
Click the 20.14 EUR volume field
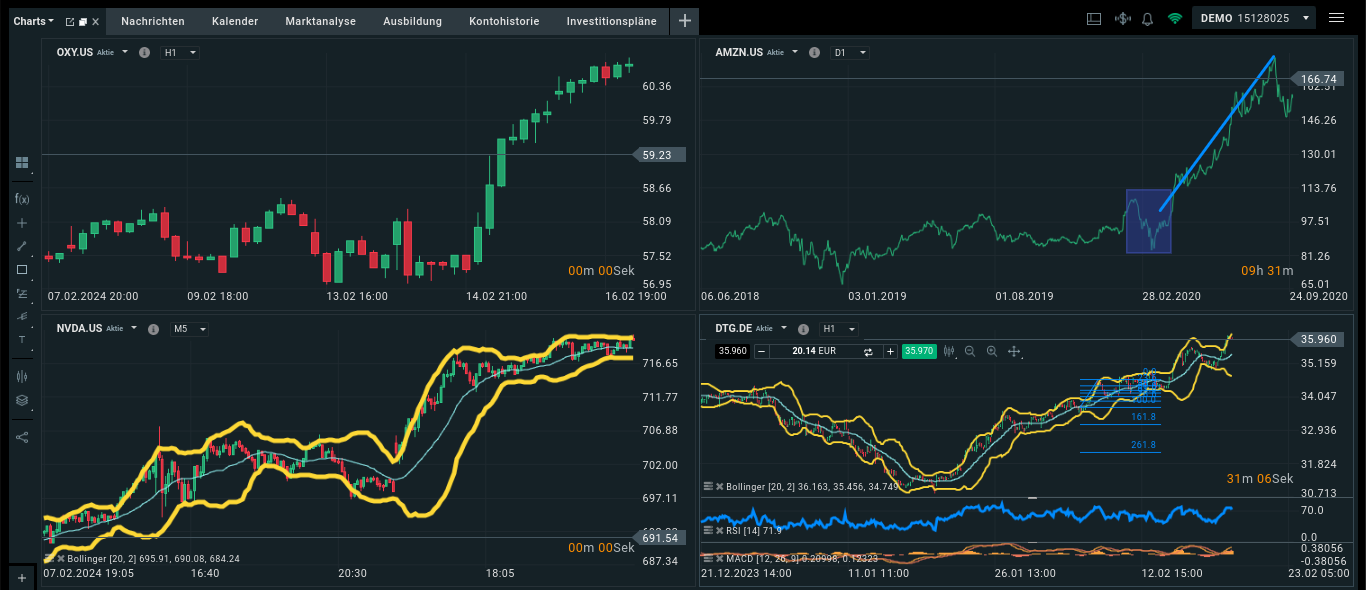click(814, 351)
